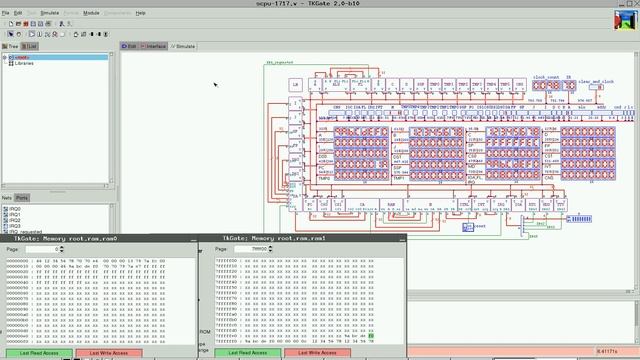Click Last Write Access in ram0 window
The image size is (640, 360).
pos(109,353)
